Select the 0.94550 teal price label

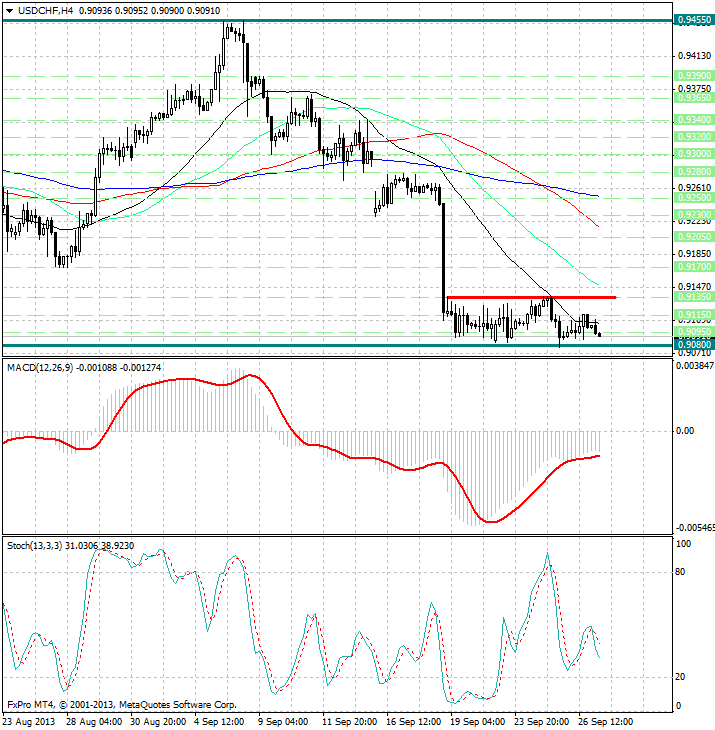pos(694,20)
